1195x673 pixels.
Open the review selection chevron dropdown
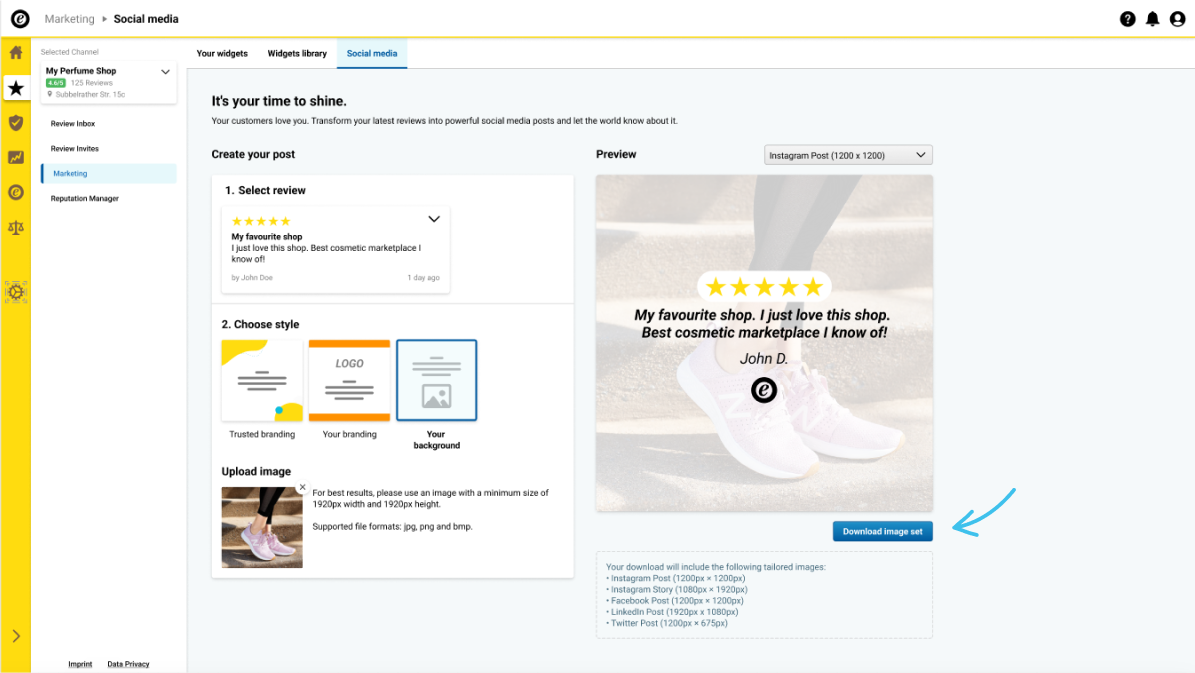pyautogui.click(x=434, y=220)
